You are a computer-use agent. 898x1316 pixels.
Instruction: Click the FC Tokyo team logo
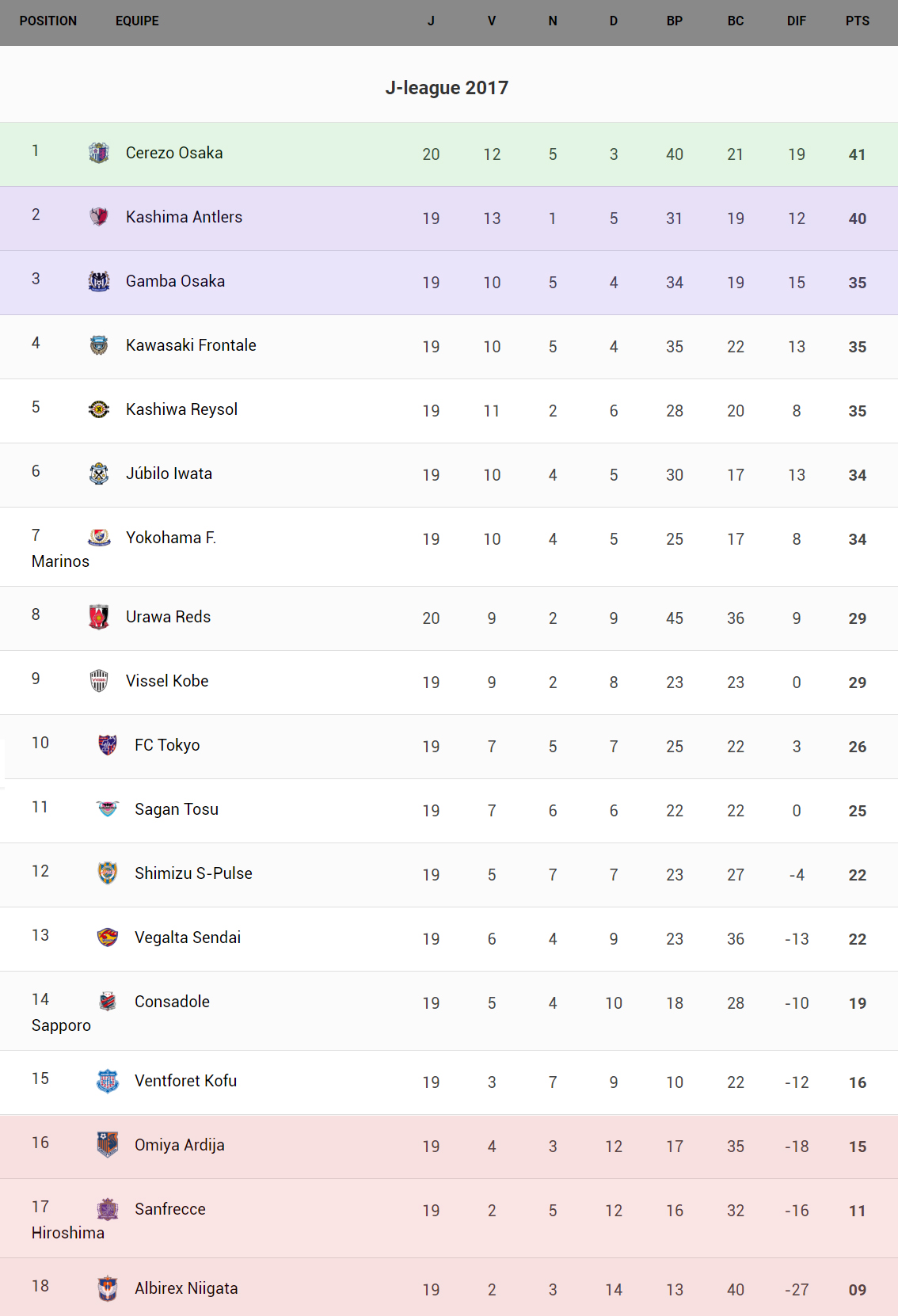(108, 745)
